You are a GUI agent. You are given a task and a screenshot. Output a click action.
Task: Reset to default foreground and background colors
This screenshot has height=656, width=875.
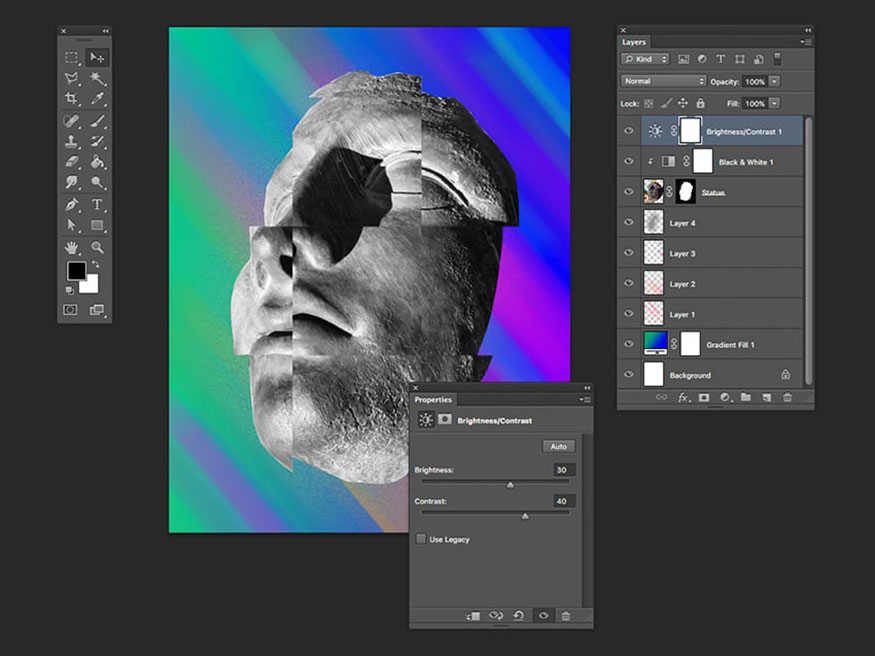click(70, 290)
